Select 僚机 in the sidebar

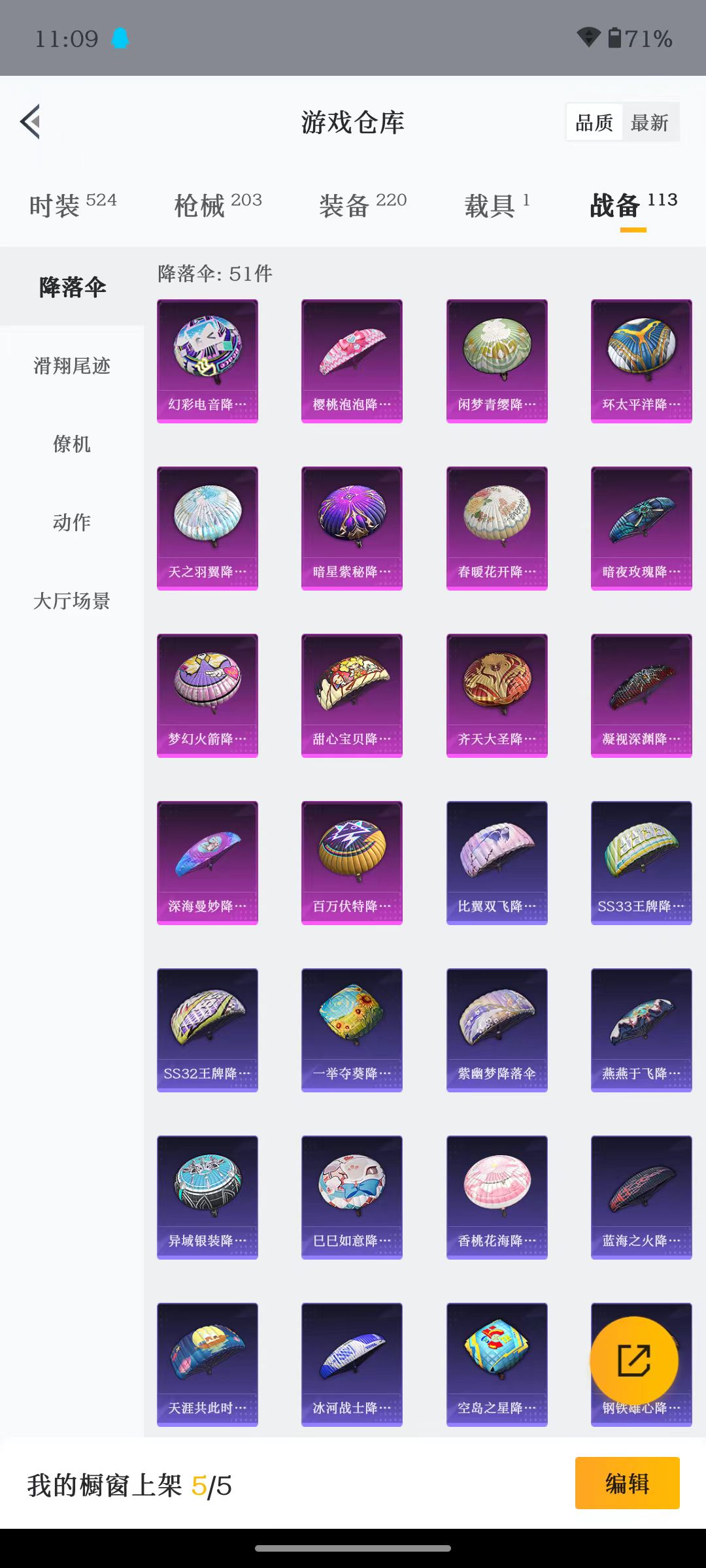(72, 444)
